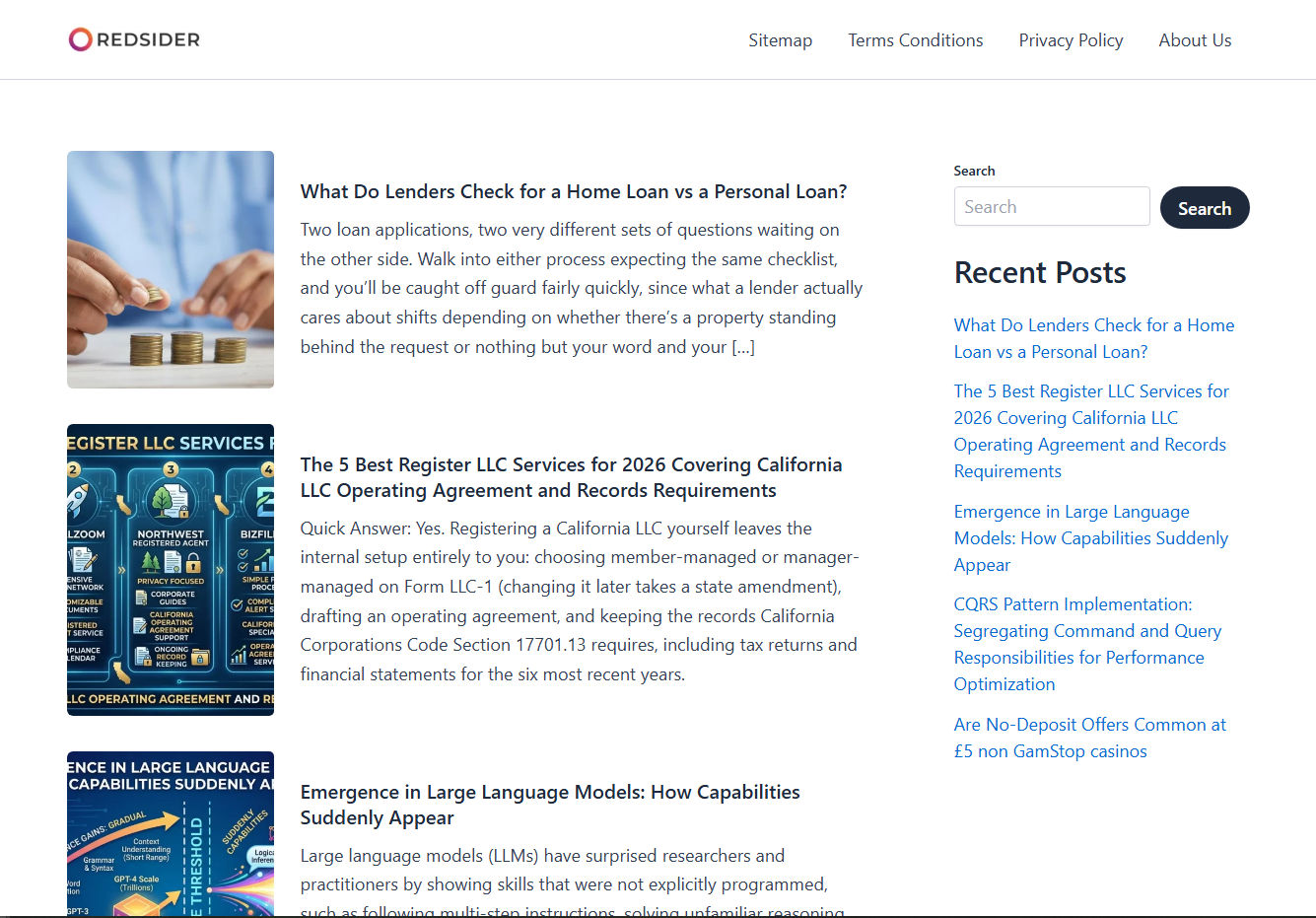Select recent post Emergence in Large Language Models
Viewport: 1316px width, 918px height.
[1091, 538]
